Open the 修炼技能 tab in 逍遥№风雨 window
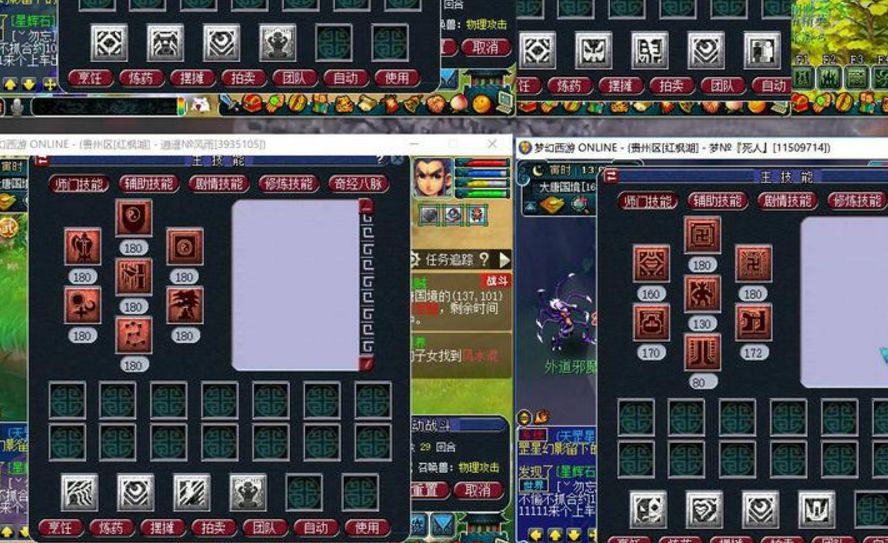The height and width of the screenshot is (543, 888). (288, 183)
